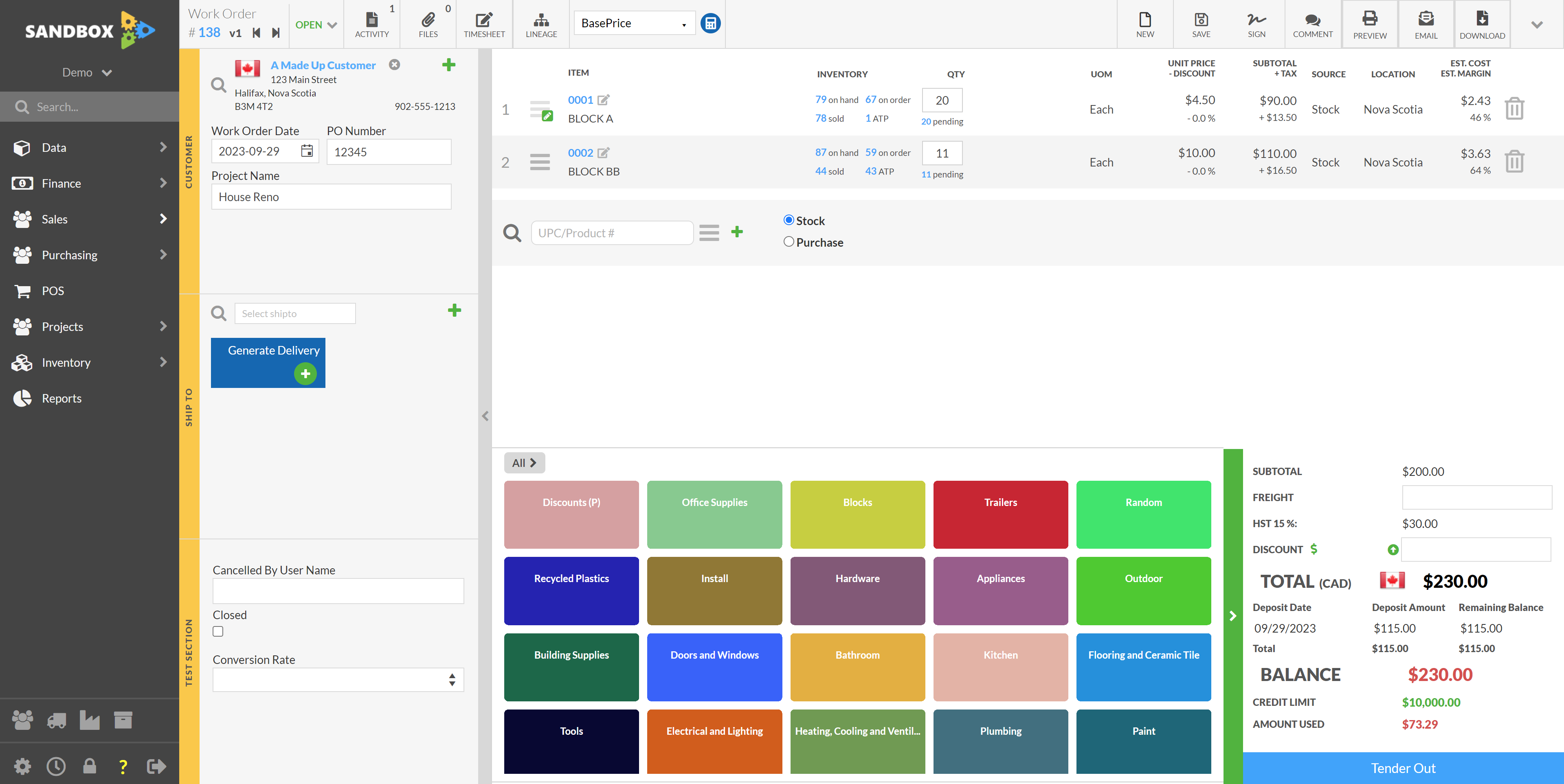Screen dimensions: 1564x784
Task: Adjust the Conversion Rate stepper
Action: pos(452,679)
